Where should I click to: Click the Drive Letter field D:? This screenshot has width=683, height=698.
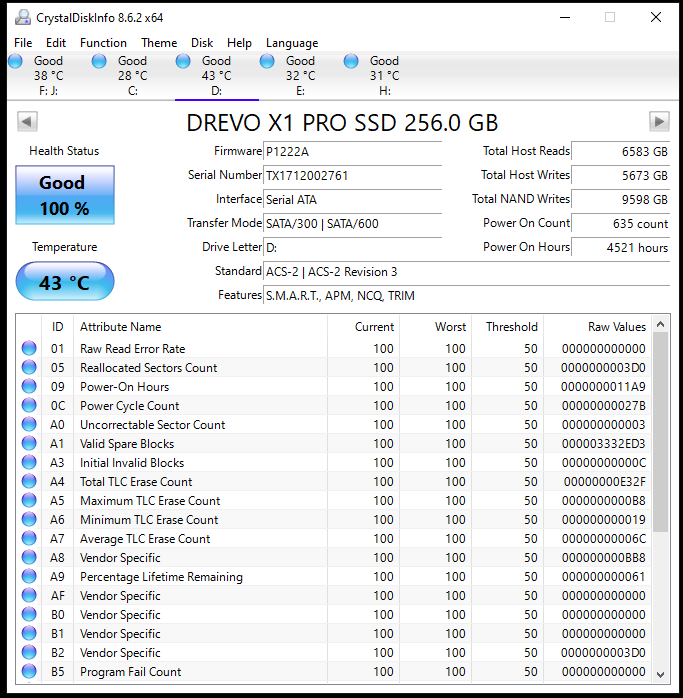tap(353, 248)
